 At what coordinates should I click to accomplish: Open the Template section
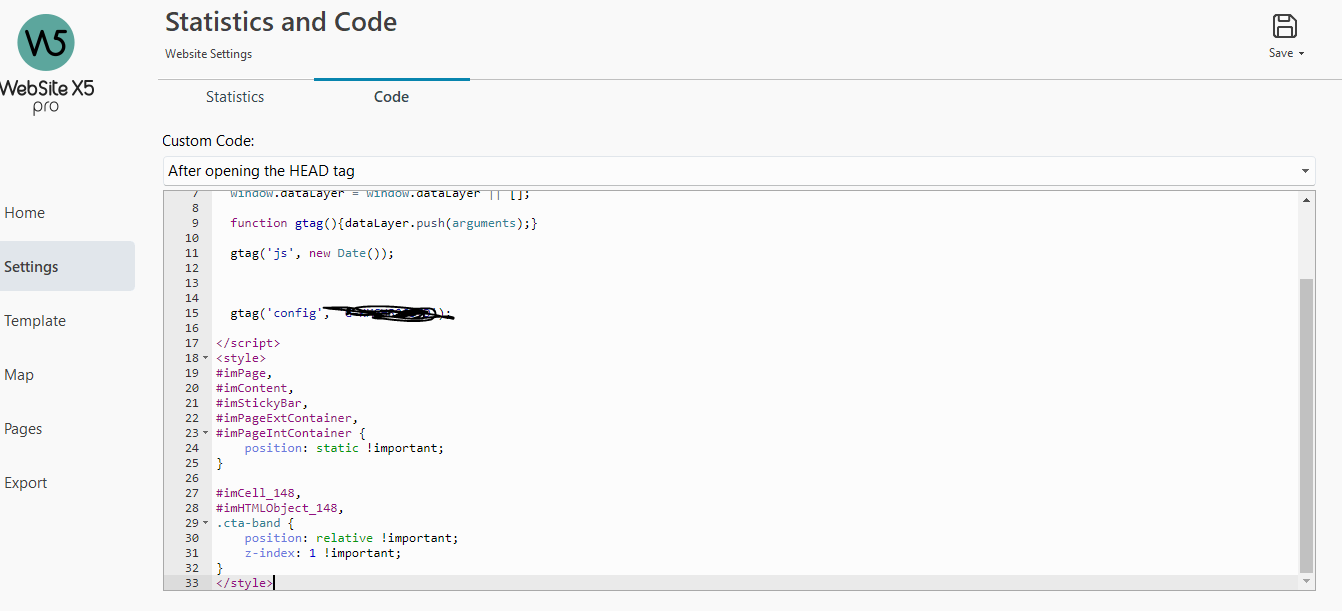click(35, 321)
